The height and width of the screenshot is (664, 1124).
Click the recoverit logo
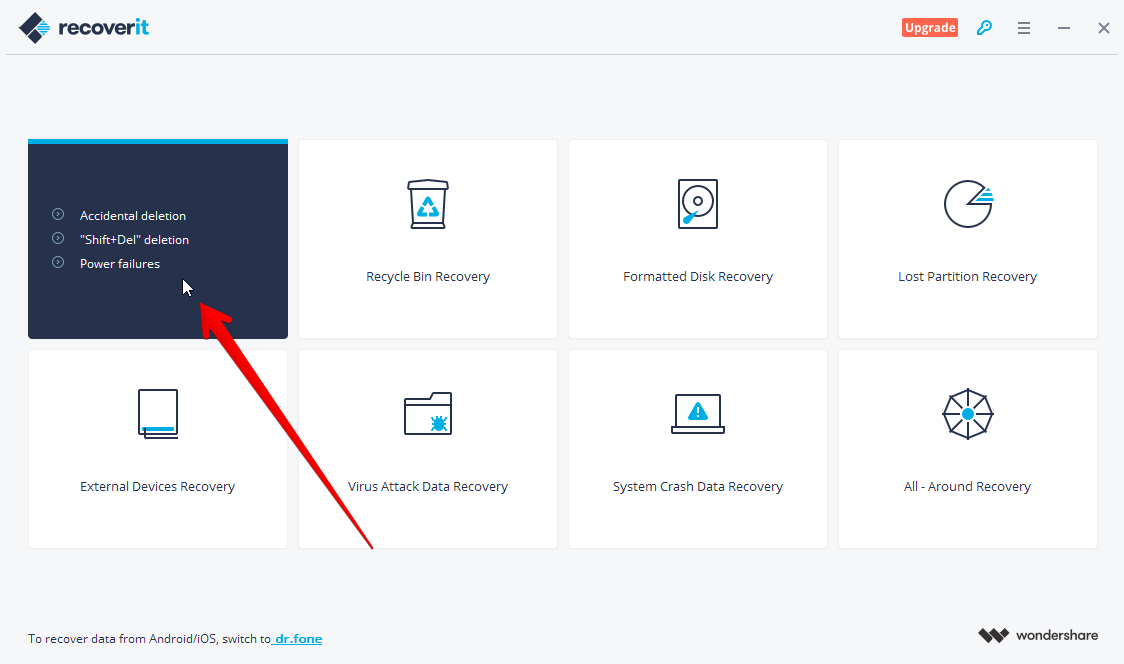[84, 28]
